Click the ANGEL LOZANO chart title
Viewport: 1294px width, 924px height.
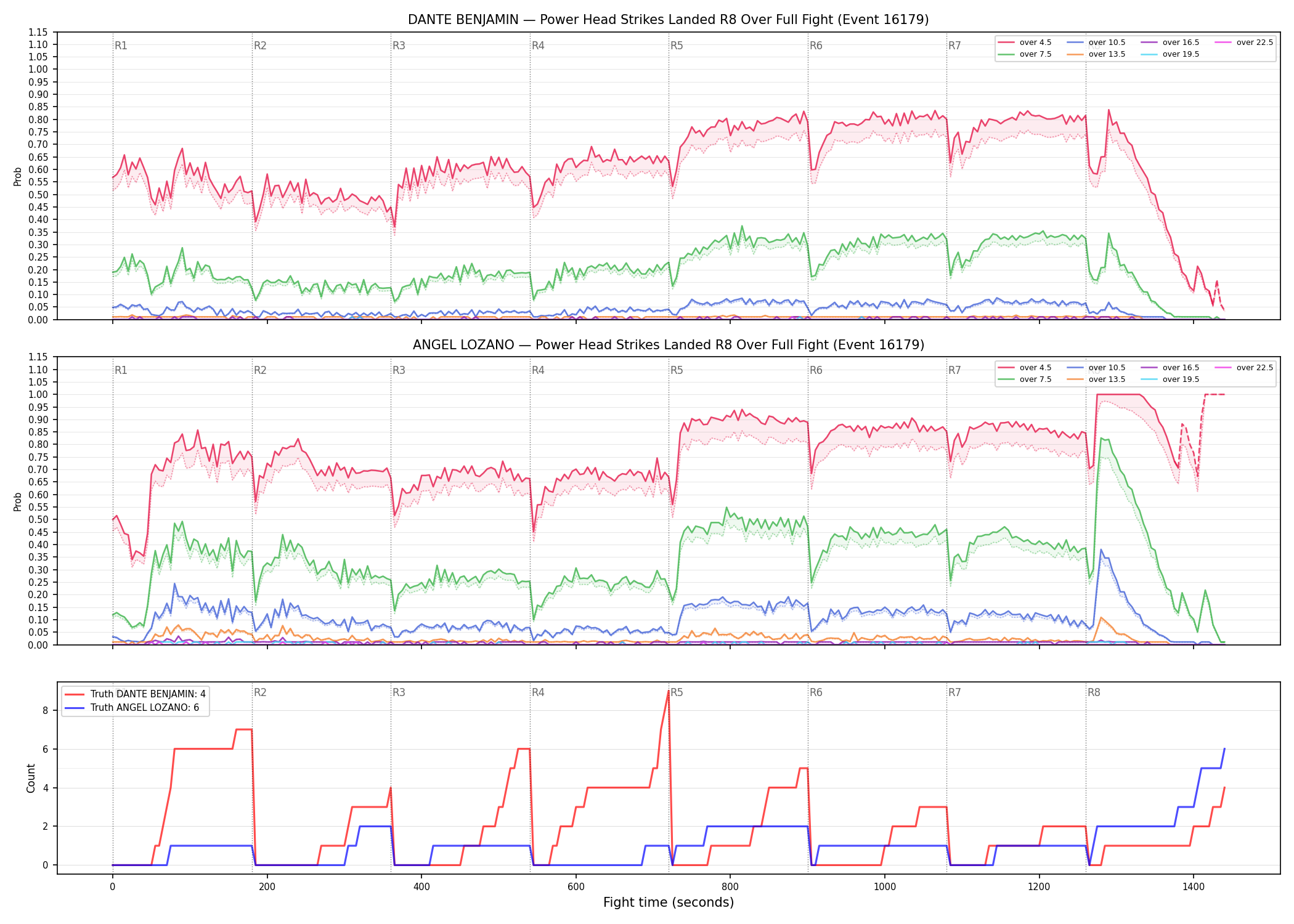(668, 345)
